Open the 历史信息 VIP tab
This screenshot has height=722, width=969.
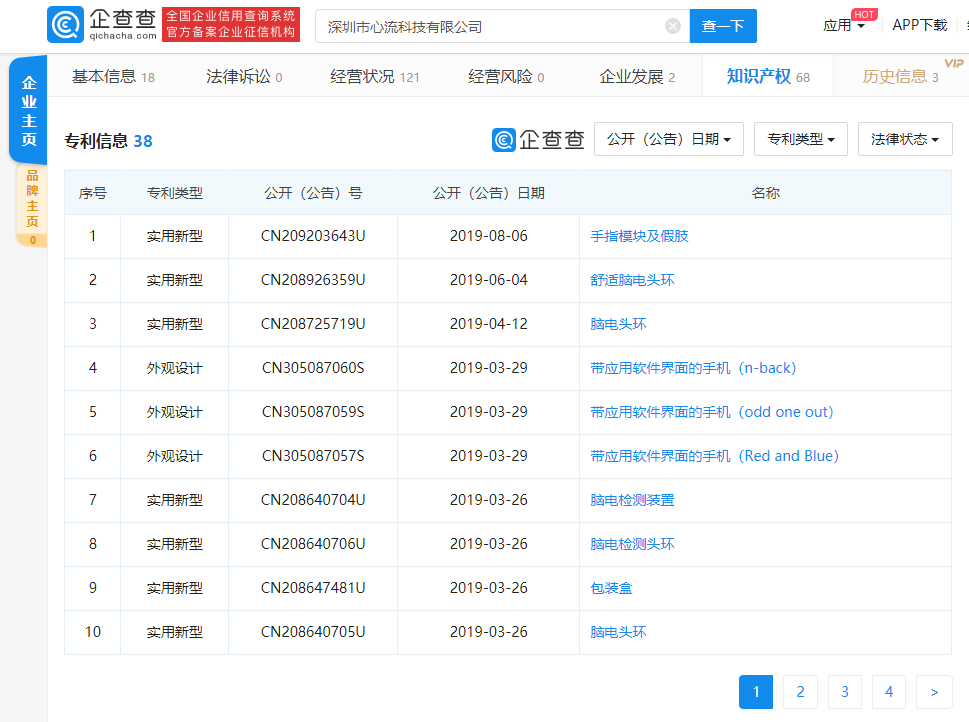click(900, 77)
